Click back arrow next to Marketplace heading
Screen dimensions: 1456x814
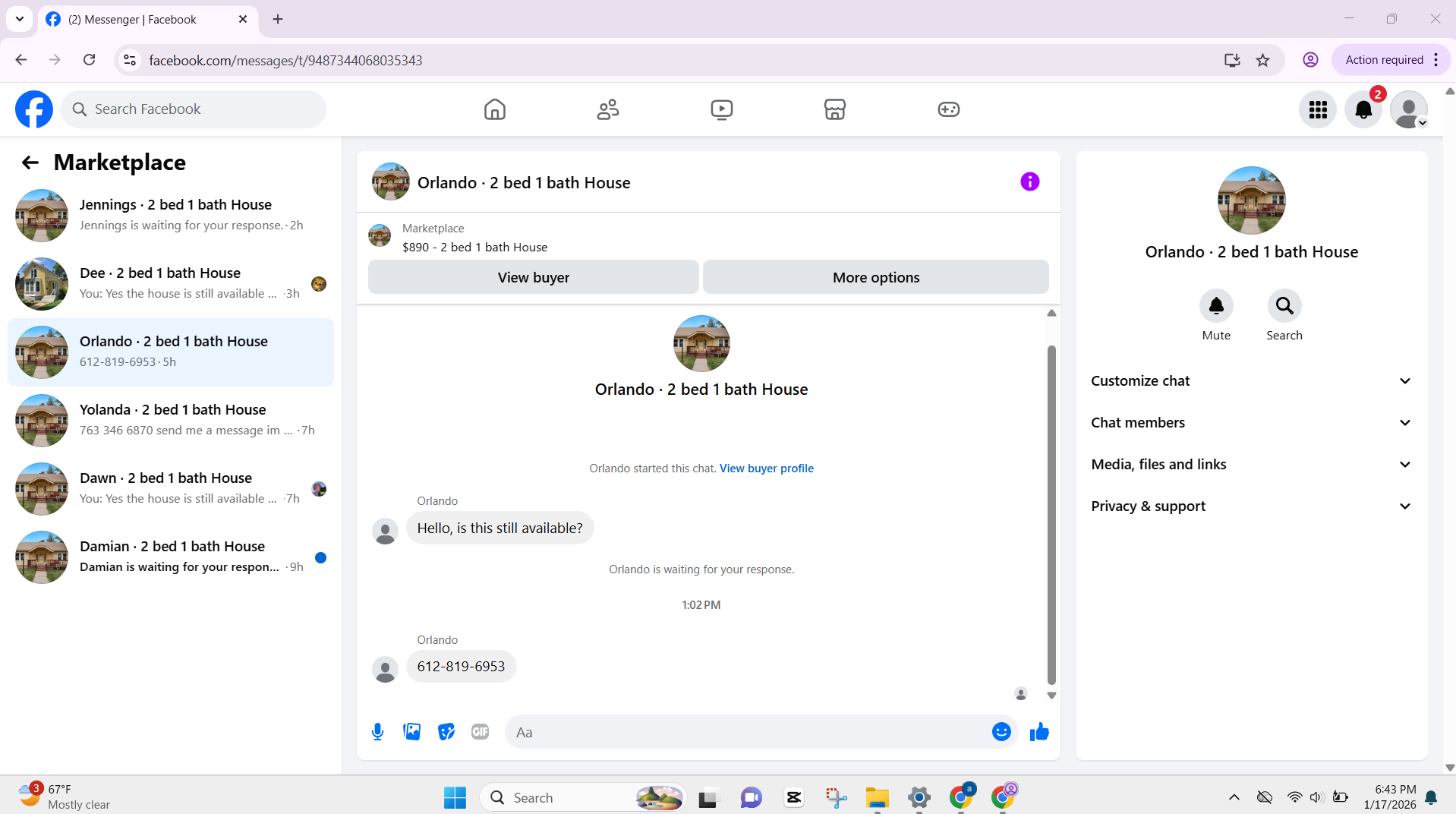pyautogui.click(x=30, y=162)
